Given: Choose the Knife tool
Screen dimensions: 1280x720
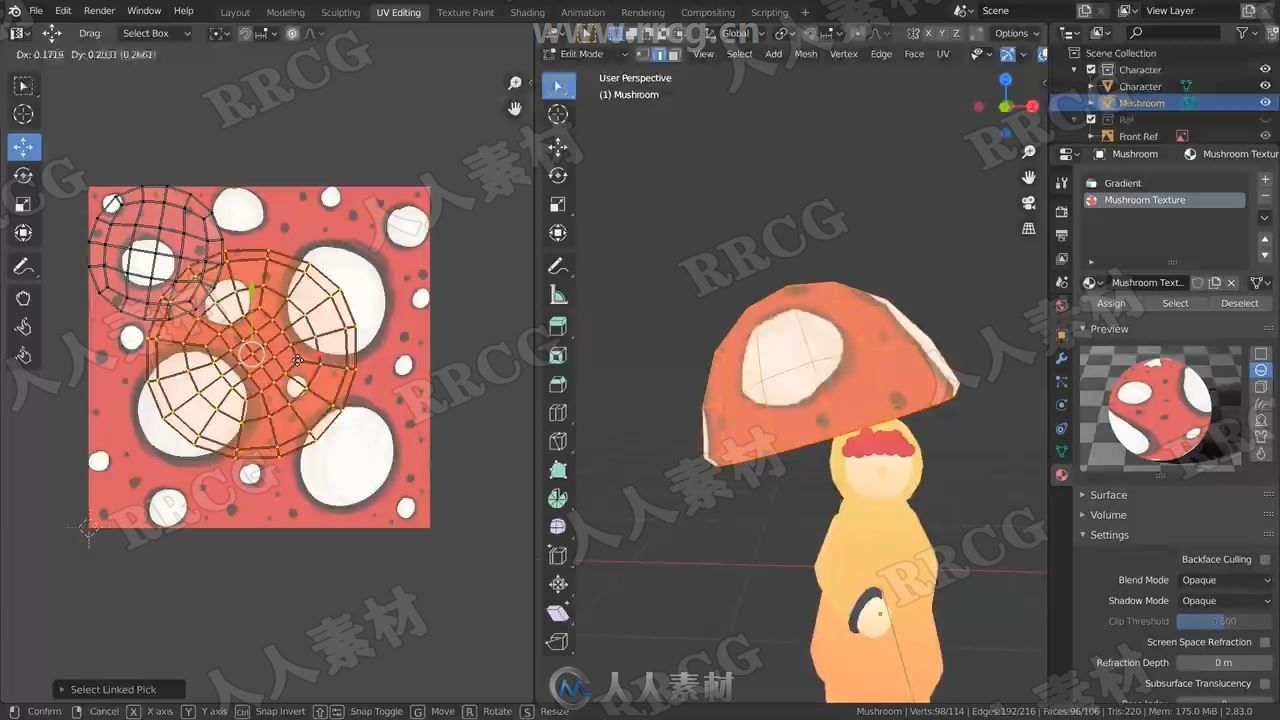Looking at the screenshot, I should coord(558,441).
